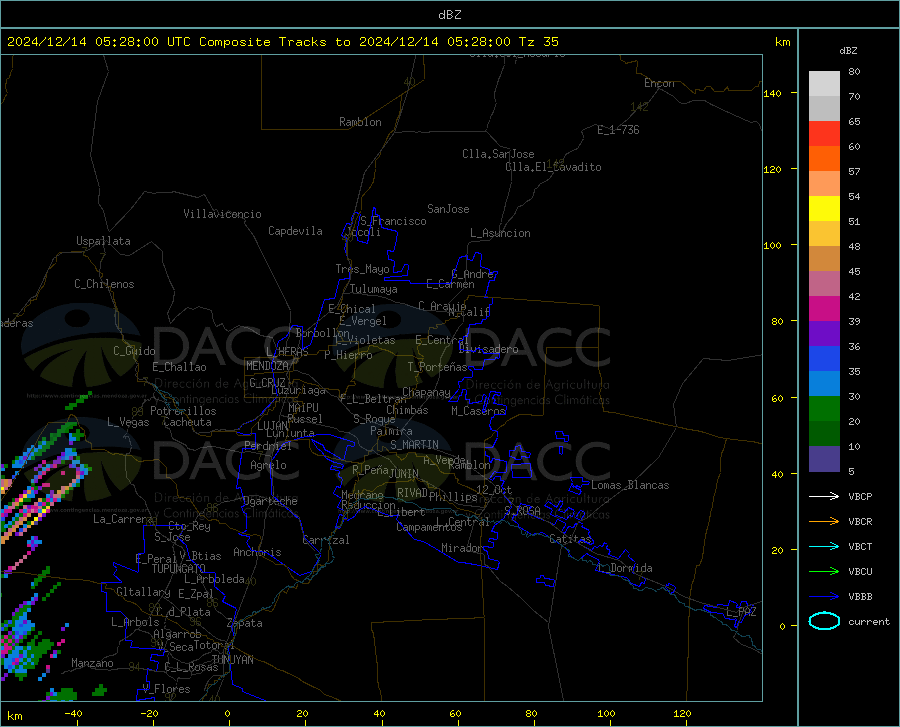Click the blue VBBB arrow in legend
Viewport: 900px width, 727px height.
click(x=824, y=597)
